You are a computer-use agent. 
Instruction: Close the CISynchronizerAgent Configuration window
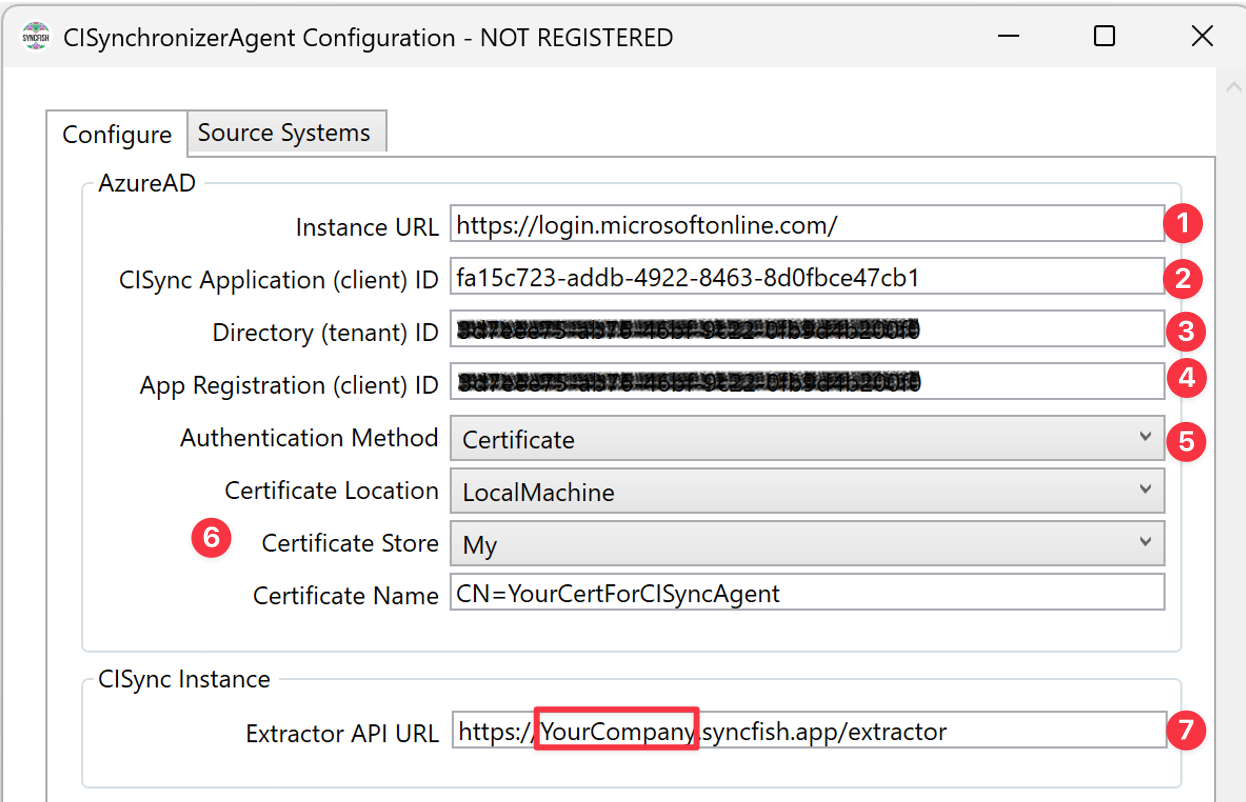click(1201, 37)
